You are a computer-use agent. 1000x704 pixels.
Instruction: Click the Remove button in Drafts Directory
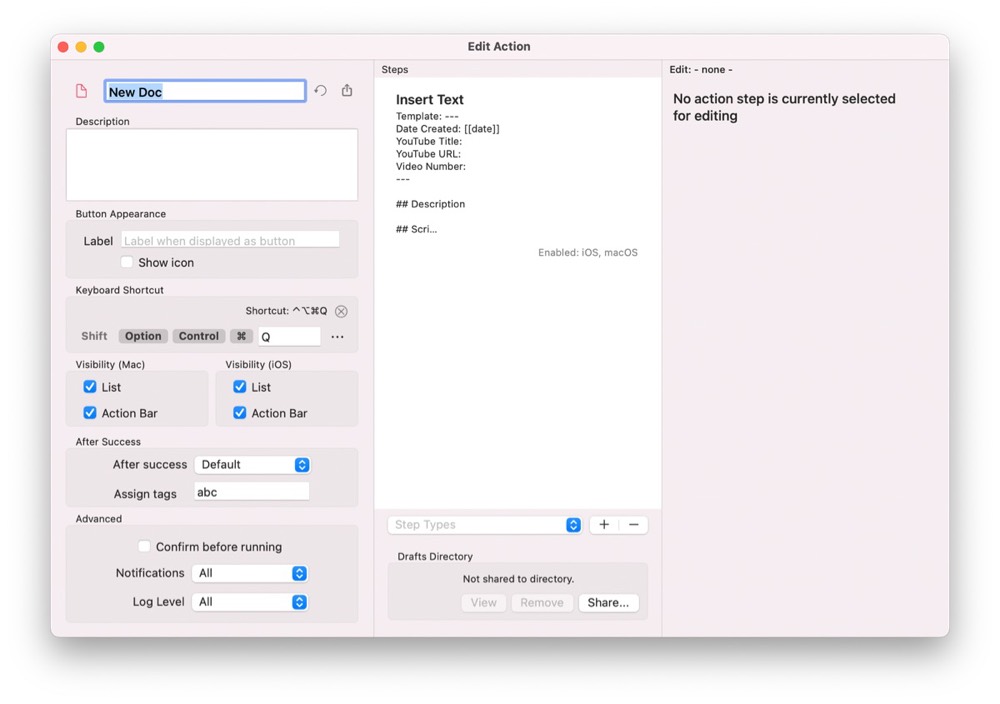[542, 603]
